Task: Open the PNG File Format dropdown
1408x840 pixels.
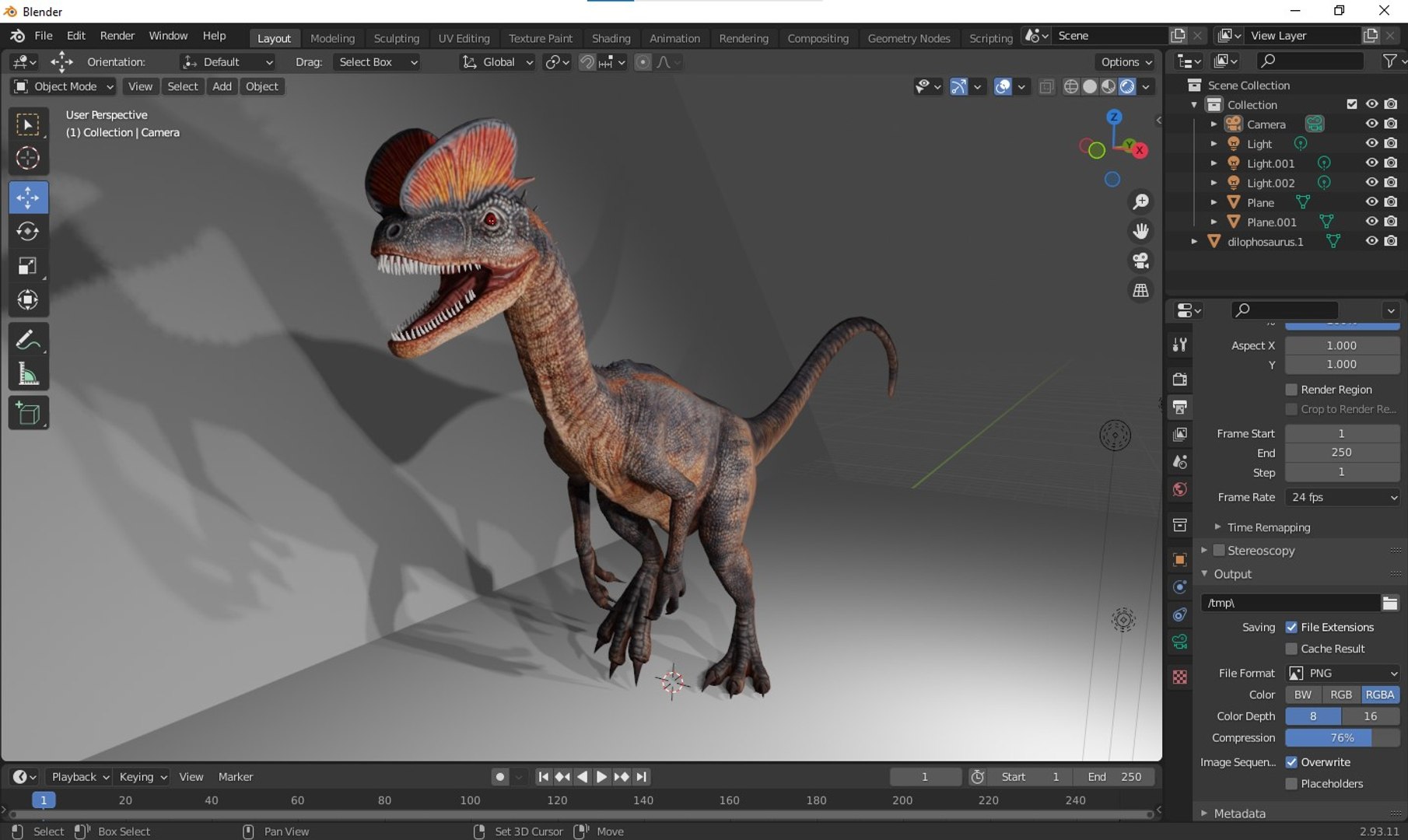Action: coord(1343,673)
